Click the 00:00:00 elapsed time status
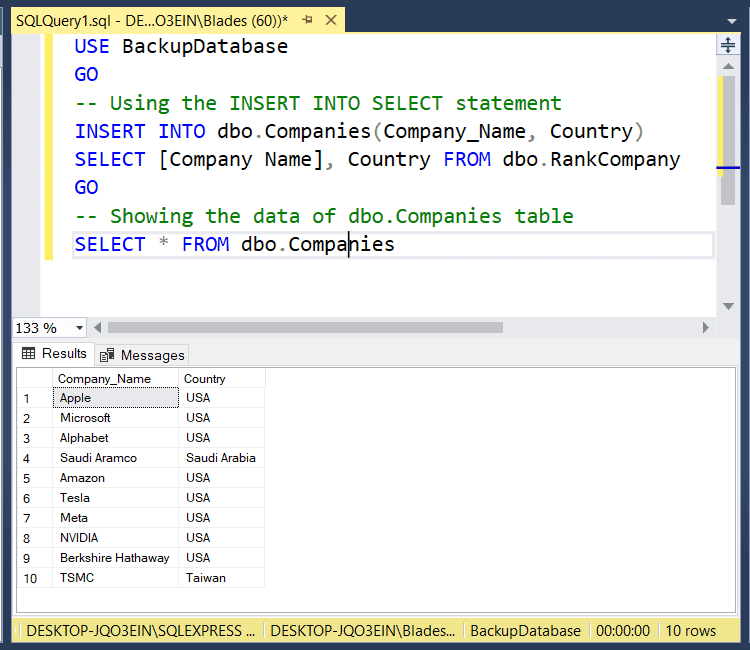Viewport: 750px width, 650px height. [623, 631]
